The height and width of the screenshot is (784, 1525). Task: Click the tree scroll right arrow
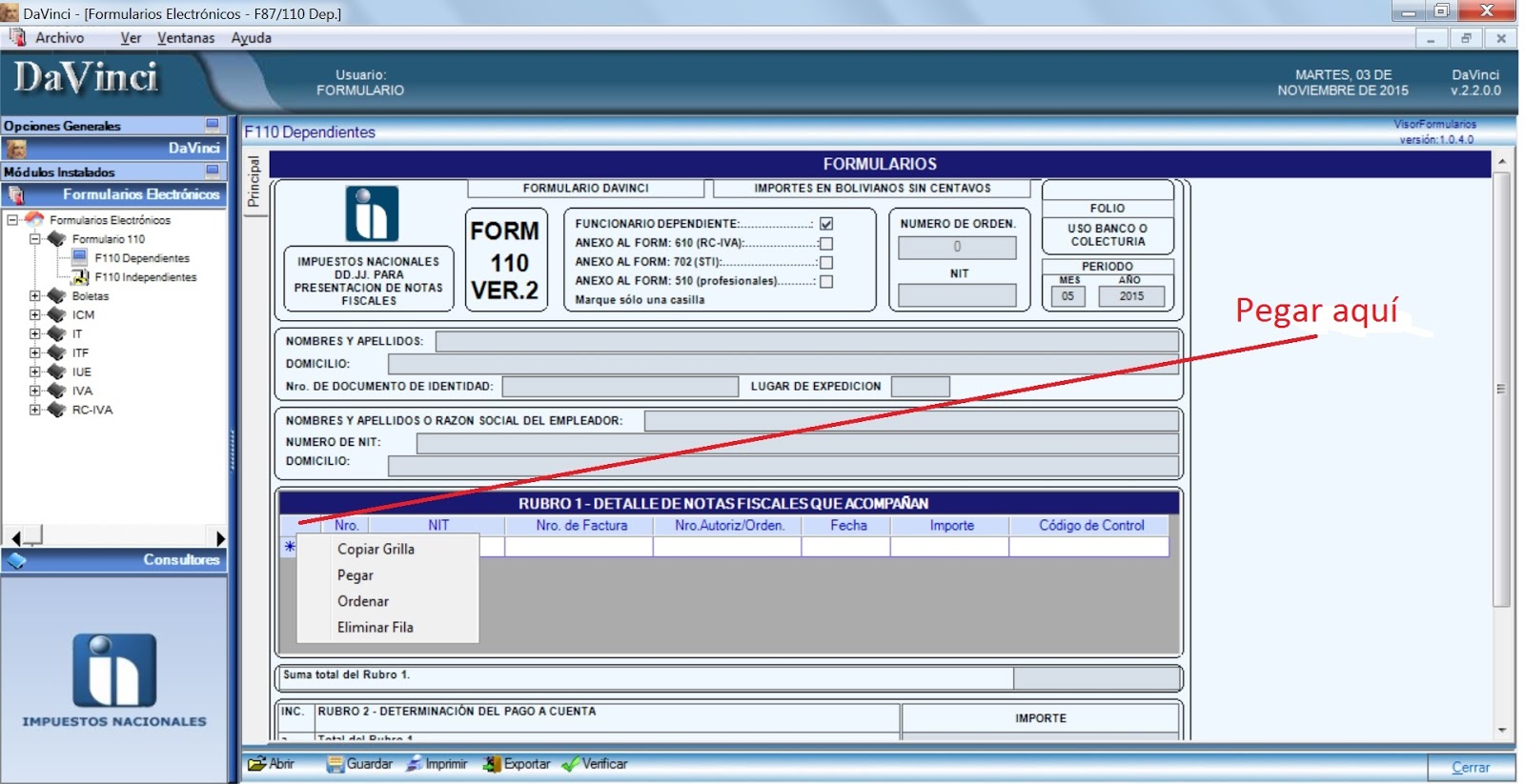(219, 538)
